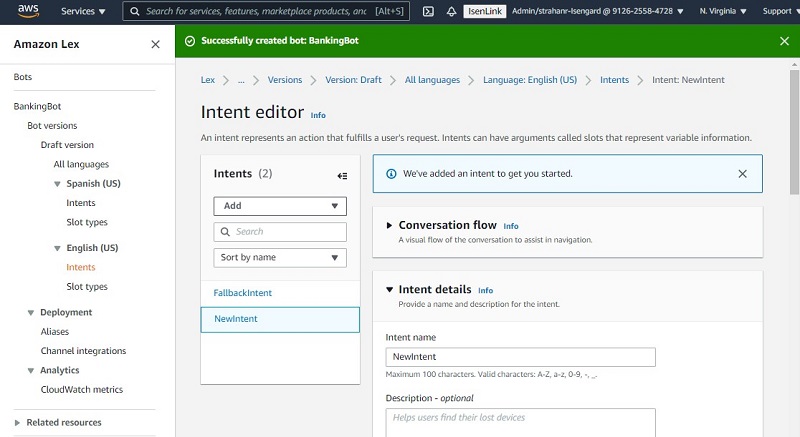Image resolution: width=800 pixels, height=437 pixels.
Task: Dismiss the 'added an intent' info box
Action: click(x=742, y=174)
